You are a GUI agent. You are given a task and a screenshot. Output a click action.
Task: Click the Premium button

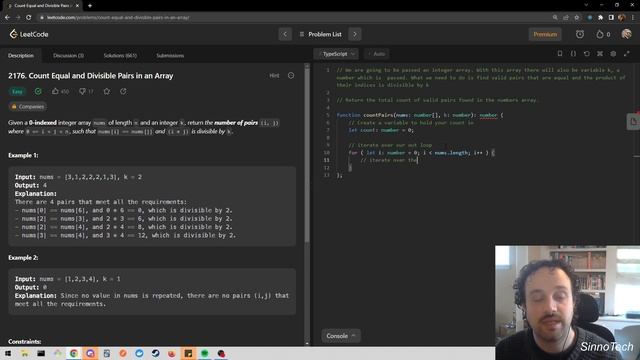tap(545, 34)
